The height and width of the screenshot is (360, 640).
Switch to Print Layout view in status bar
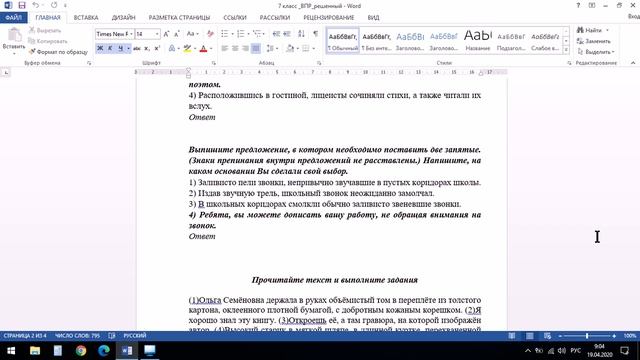click(x=529, y=336)
